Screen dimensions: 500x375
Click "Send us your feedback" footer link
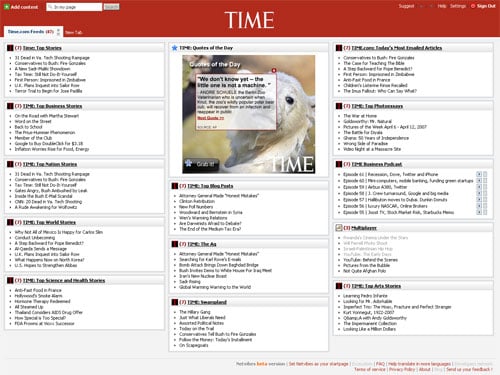469,369
